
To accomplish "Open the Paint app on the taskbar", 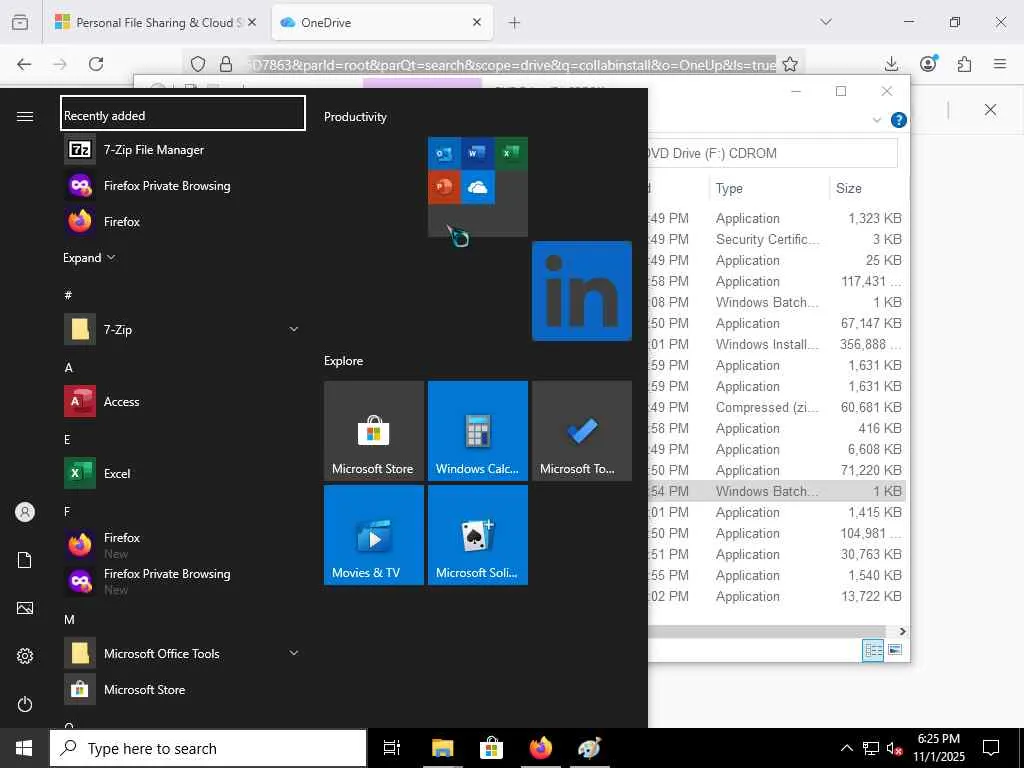I will tap(589, 748).
